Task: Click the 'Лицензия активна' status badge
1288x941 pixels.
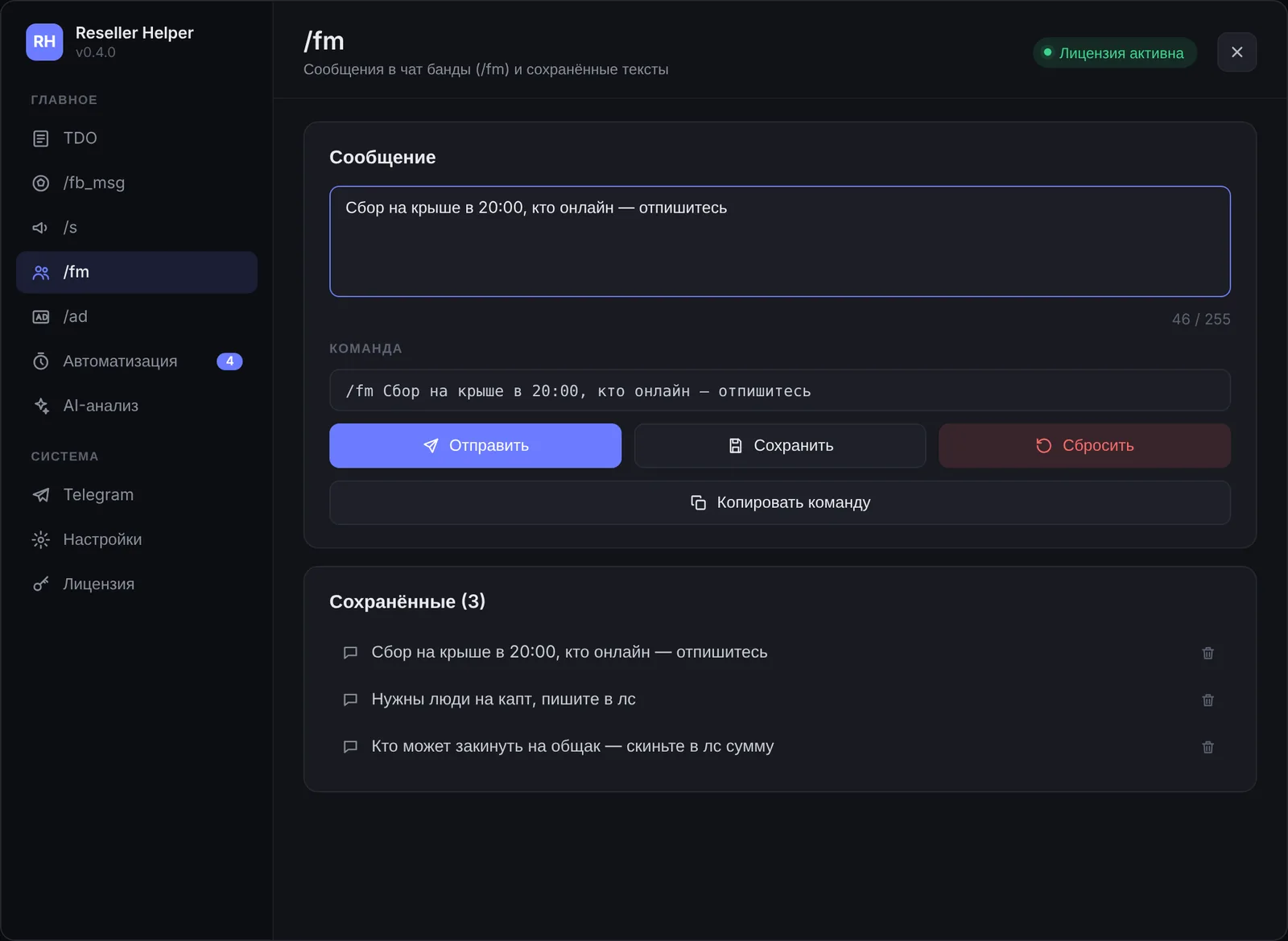Action: click(1115, 53)
